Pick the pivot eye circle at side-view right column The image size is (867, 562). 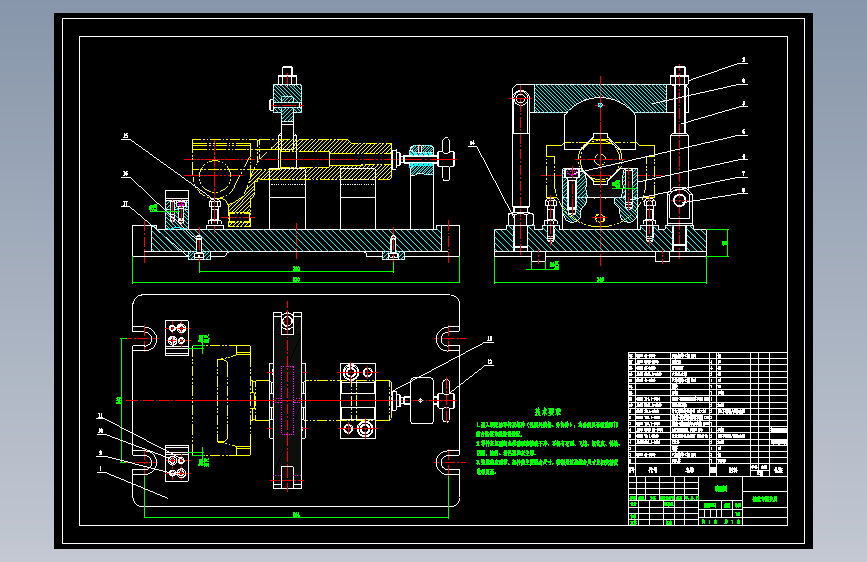(x=680, y=200)
